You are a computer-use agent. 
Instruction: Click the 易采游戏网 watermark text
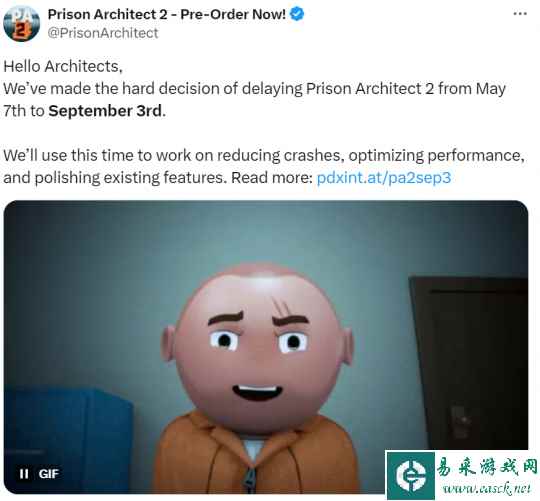[x=486, y=468]
